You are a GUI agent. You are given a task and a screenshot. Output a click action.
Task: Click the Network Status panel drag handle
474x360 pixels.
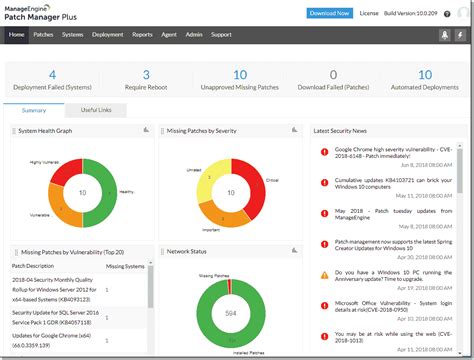coord(162,252)
